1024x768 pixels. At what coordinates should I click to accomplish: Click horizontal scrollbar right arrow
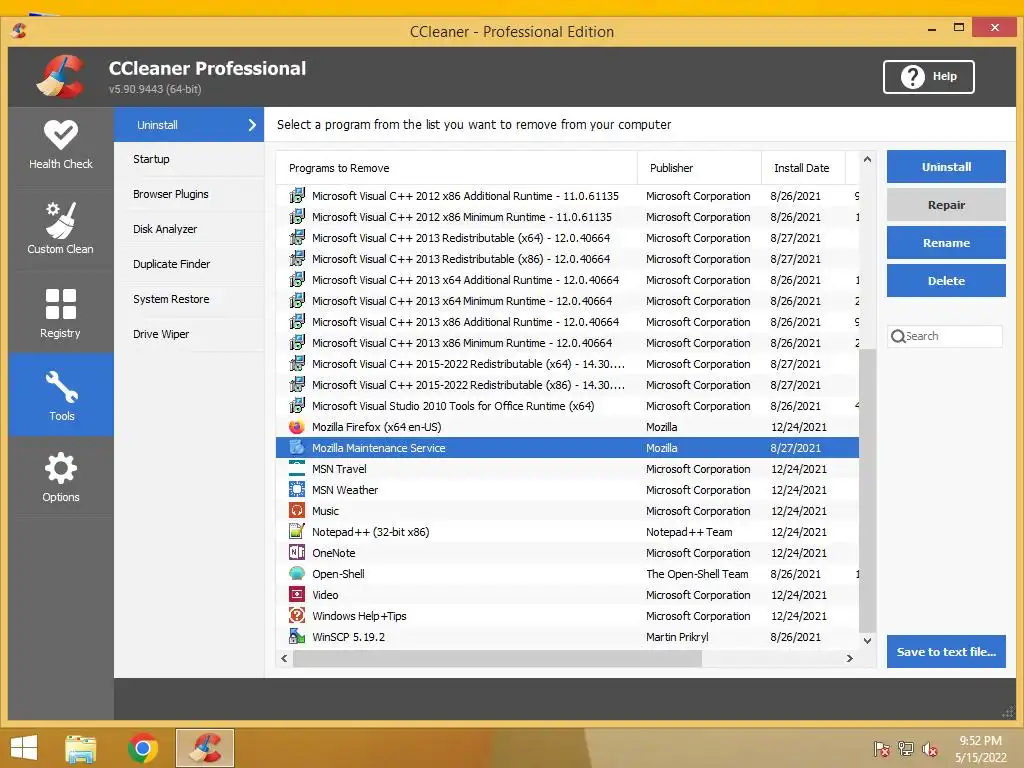[x=850, y=658]
